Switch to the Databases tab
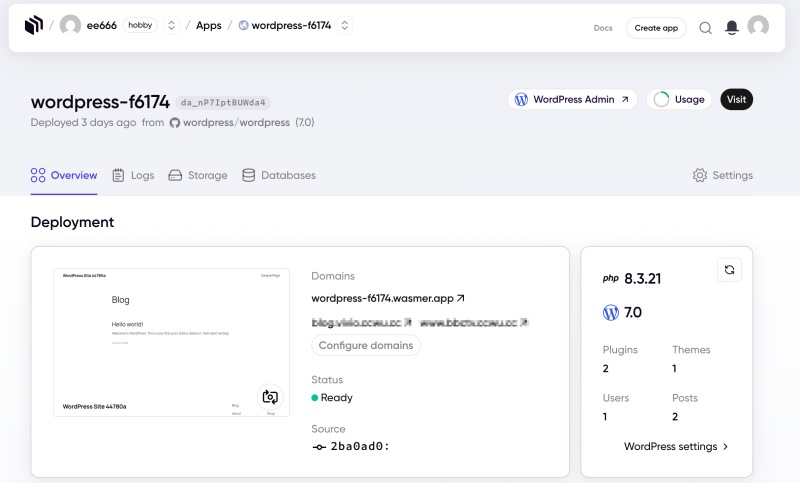The image size is (800, 483). pos(279,175)
